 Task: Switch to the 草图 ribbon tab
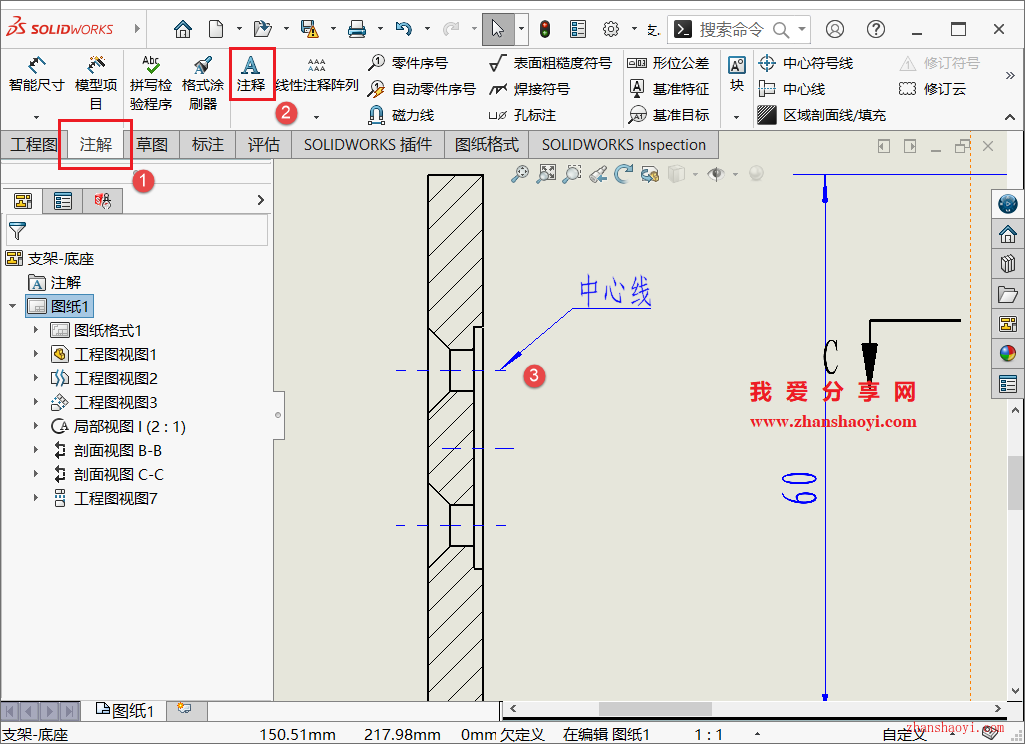[152, 144]
